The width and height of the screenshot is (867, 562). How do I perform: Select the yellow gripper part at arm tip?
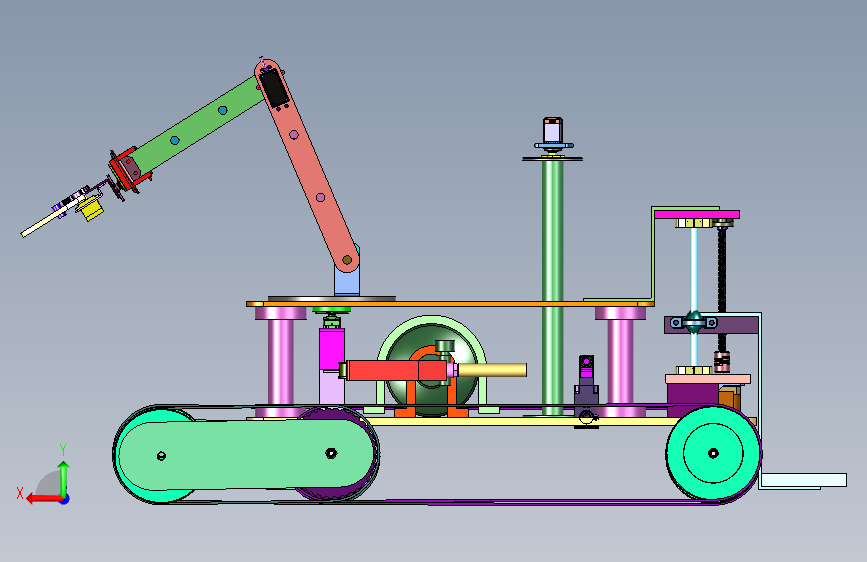tap(90, 209)
